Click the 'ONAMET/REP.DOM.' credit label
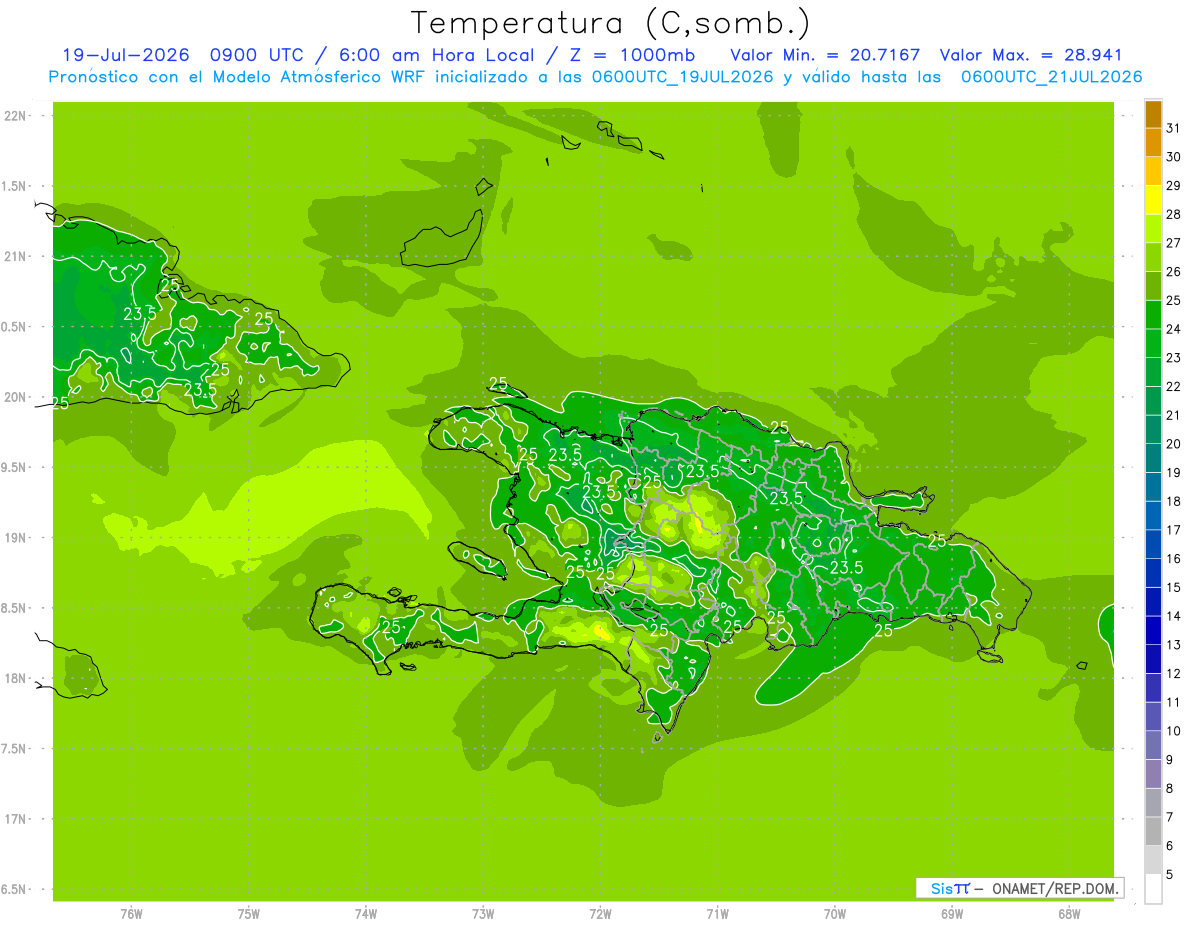 click(1055, 888)
